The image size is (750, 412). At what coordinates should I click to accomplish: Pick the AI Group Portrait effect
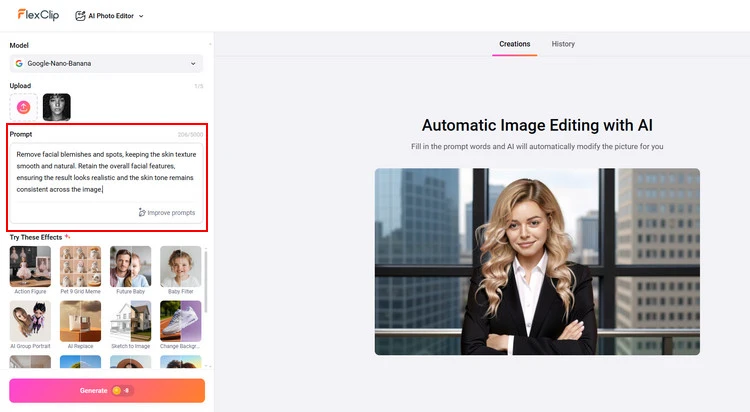tap(30, 321)
